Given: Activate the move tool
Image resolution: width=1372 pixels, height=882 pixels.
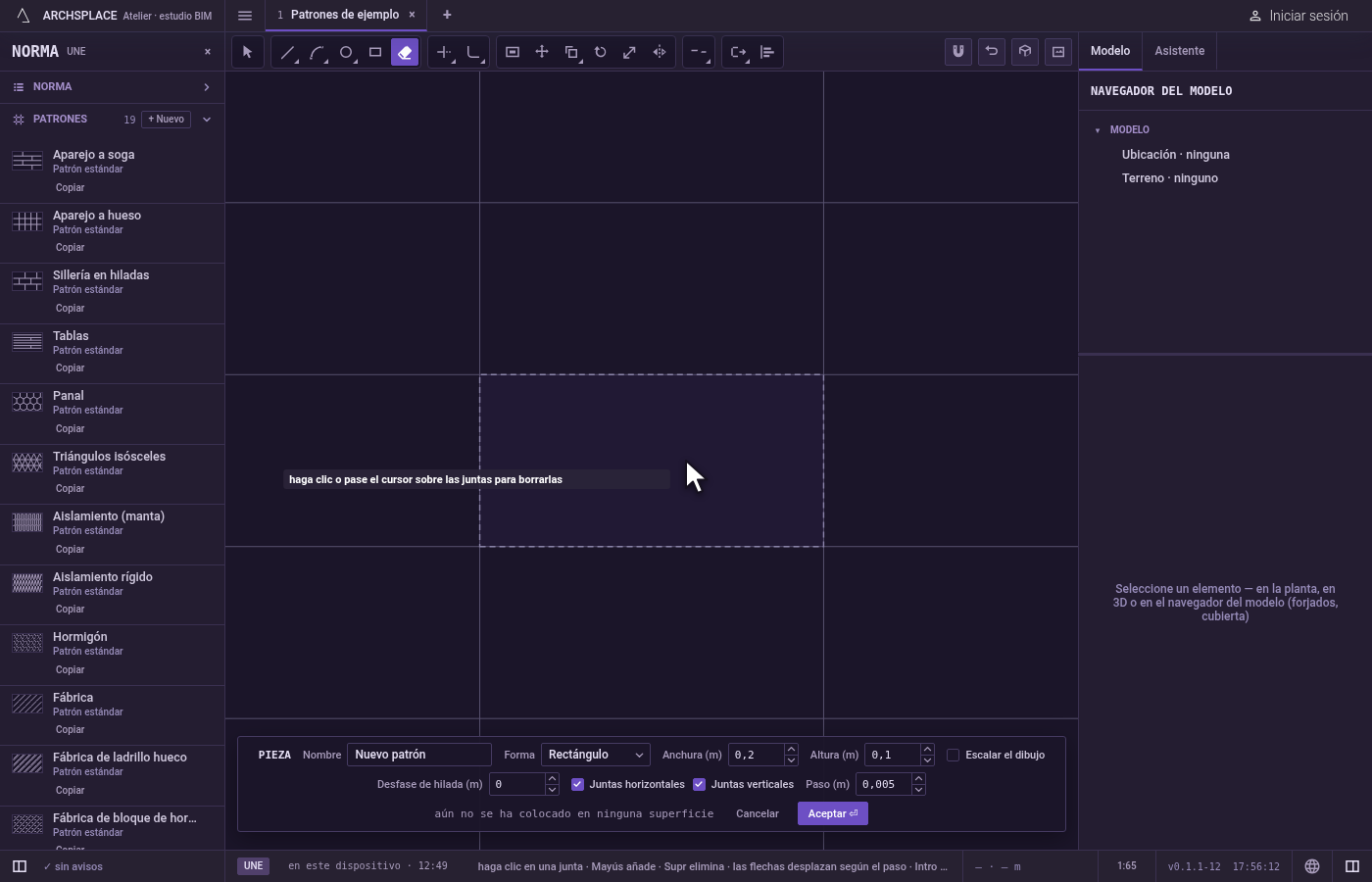Looking at the screenshot, I should click(542, 52).
